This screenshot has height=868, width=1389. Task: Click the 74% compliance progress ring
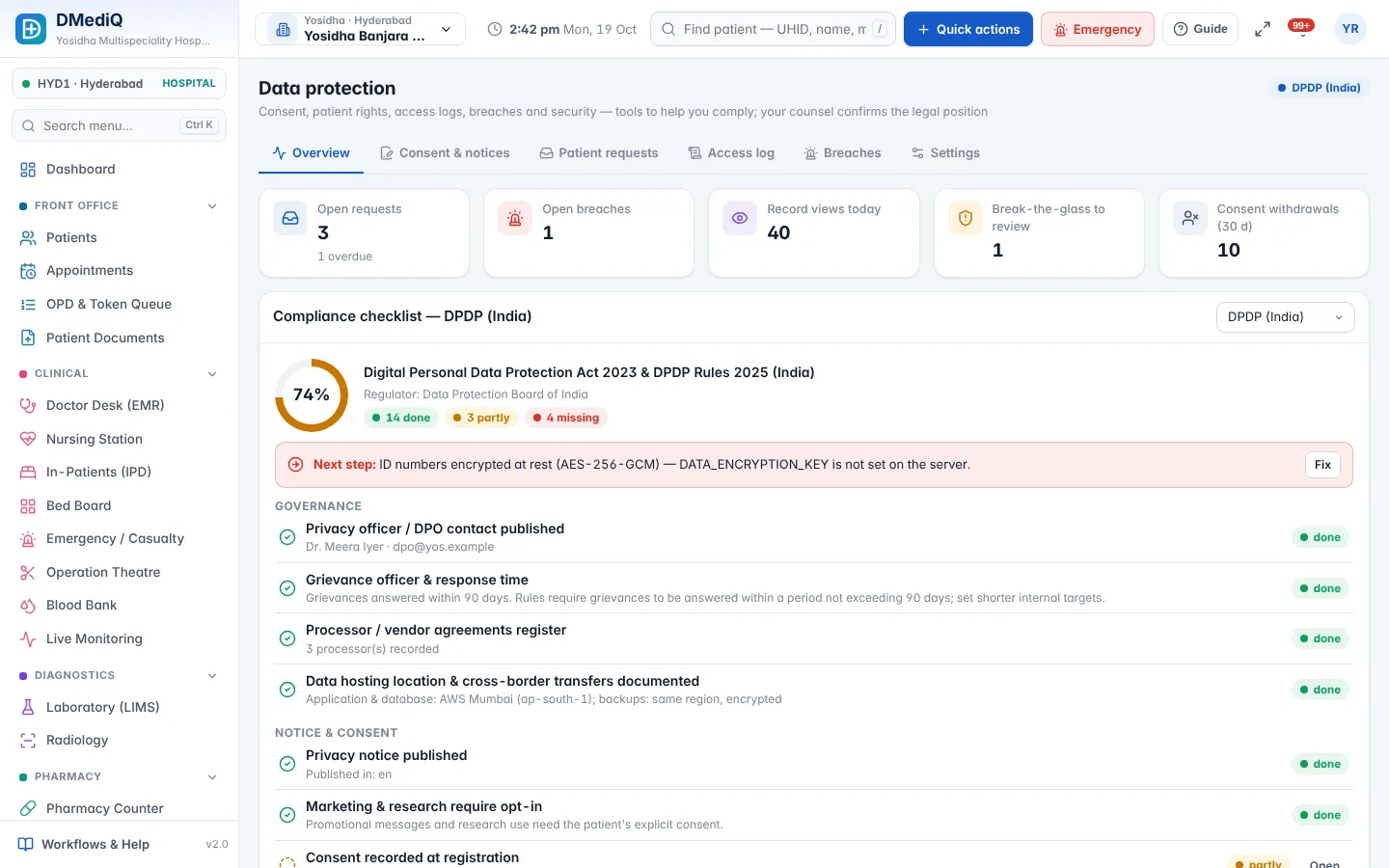(312, 394)
